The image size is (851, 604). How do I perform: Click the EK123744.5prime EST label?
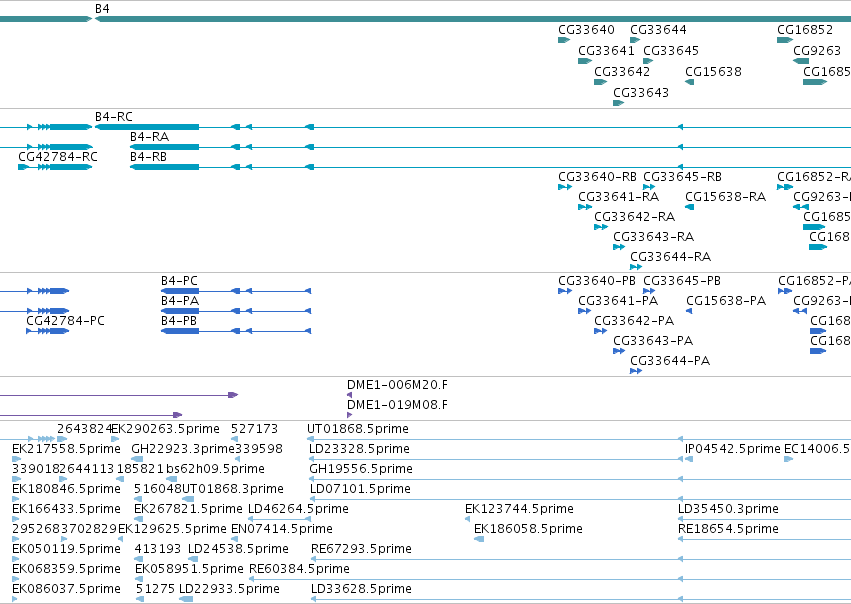(x=519, y=509)
